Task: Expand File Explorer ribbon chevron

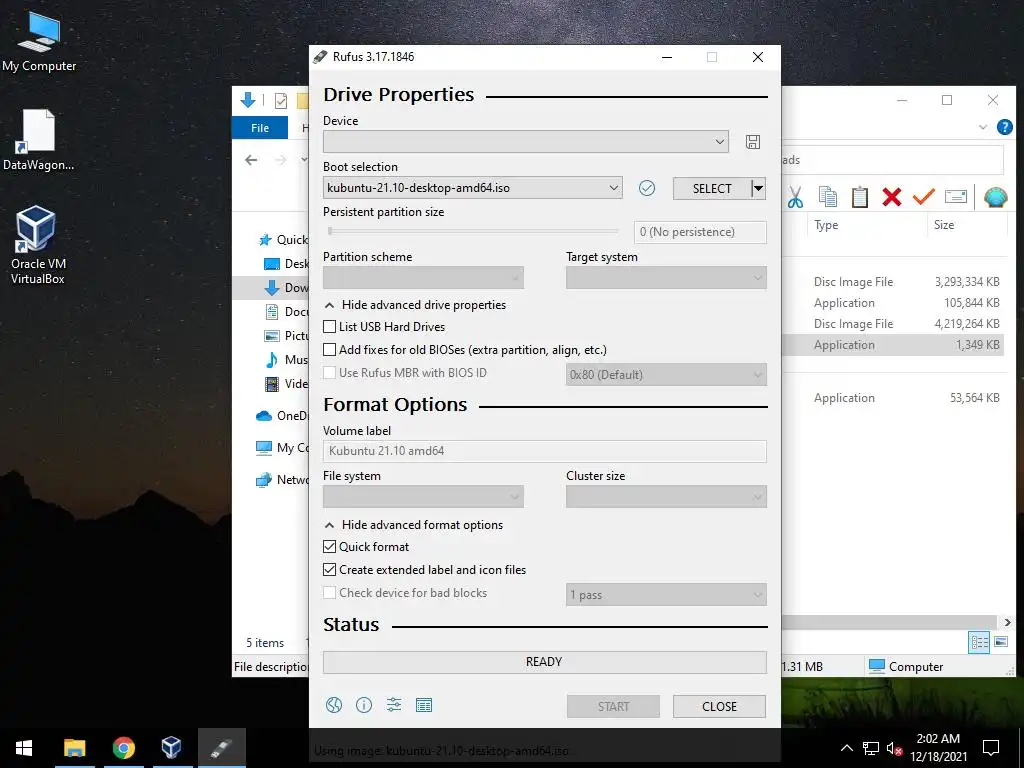Action: (982, 127)
